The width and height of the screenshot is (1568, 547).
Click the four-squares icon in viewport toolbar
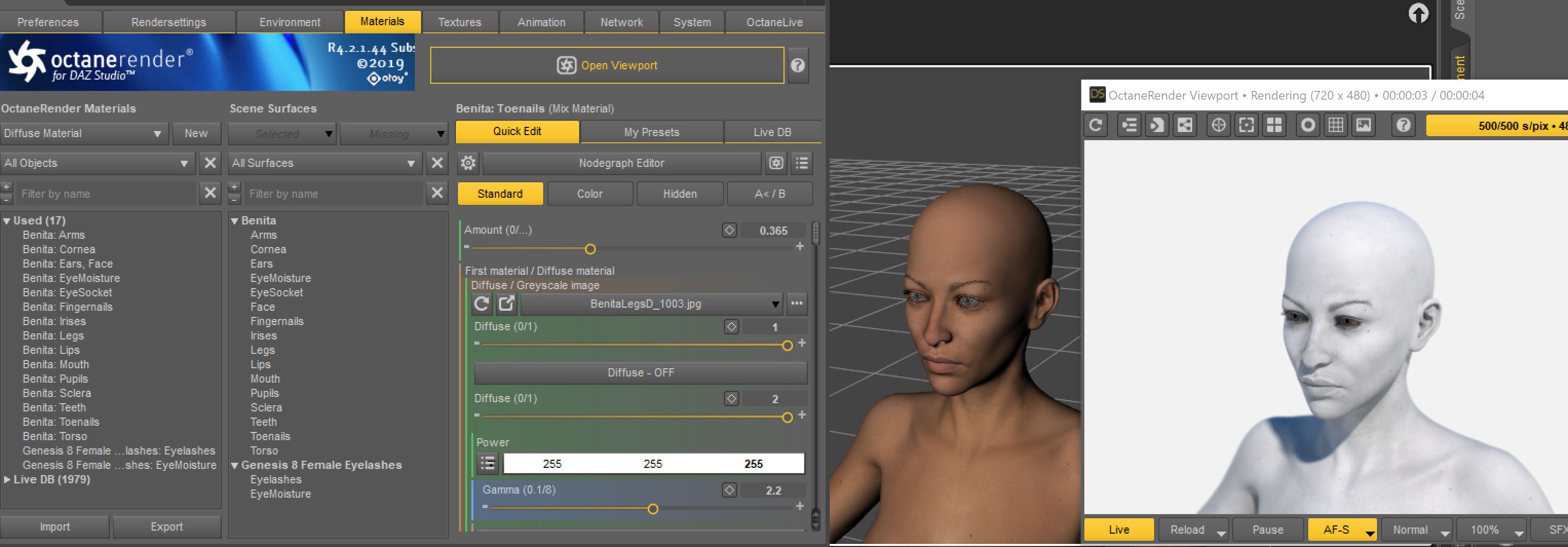[x=1274, y=125]
